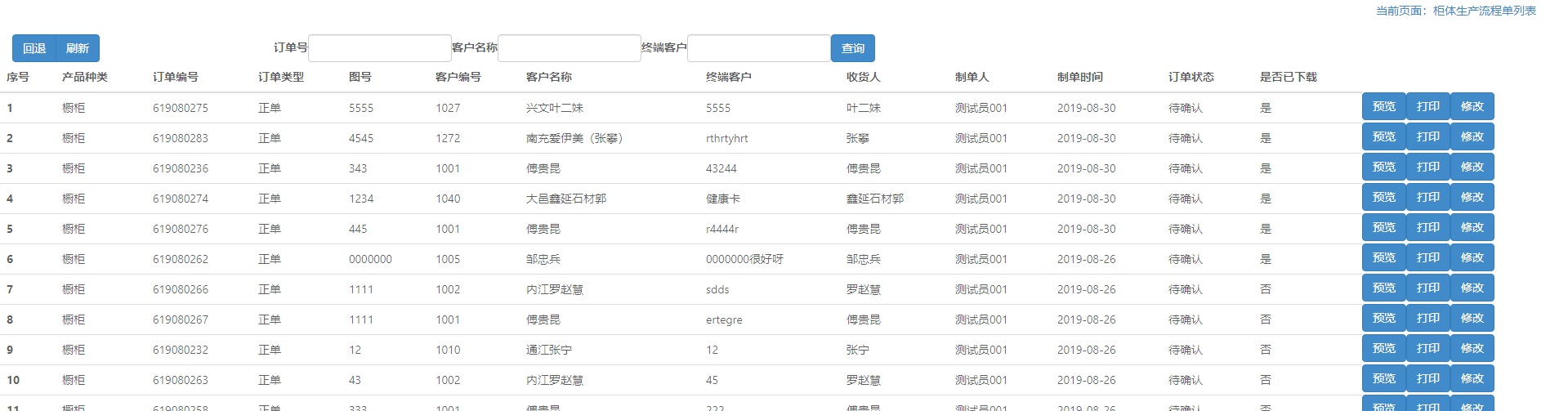Screen dimensions: 1568x411
Task: Focus the 订单号 input field
Action: [x=380, y=48]
